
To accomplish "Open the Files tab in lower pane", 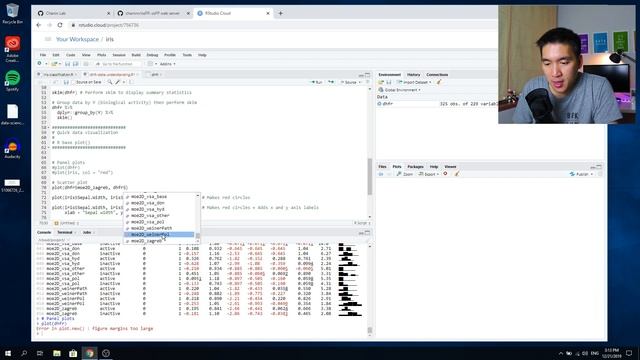I will pos(382,167).
